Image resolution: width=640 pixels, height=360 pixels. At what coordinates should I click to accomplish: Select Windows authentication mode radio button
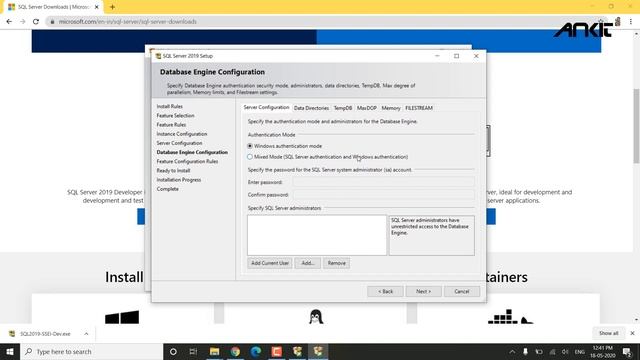pos(250,146)
